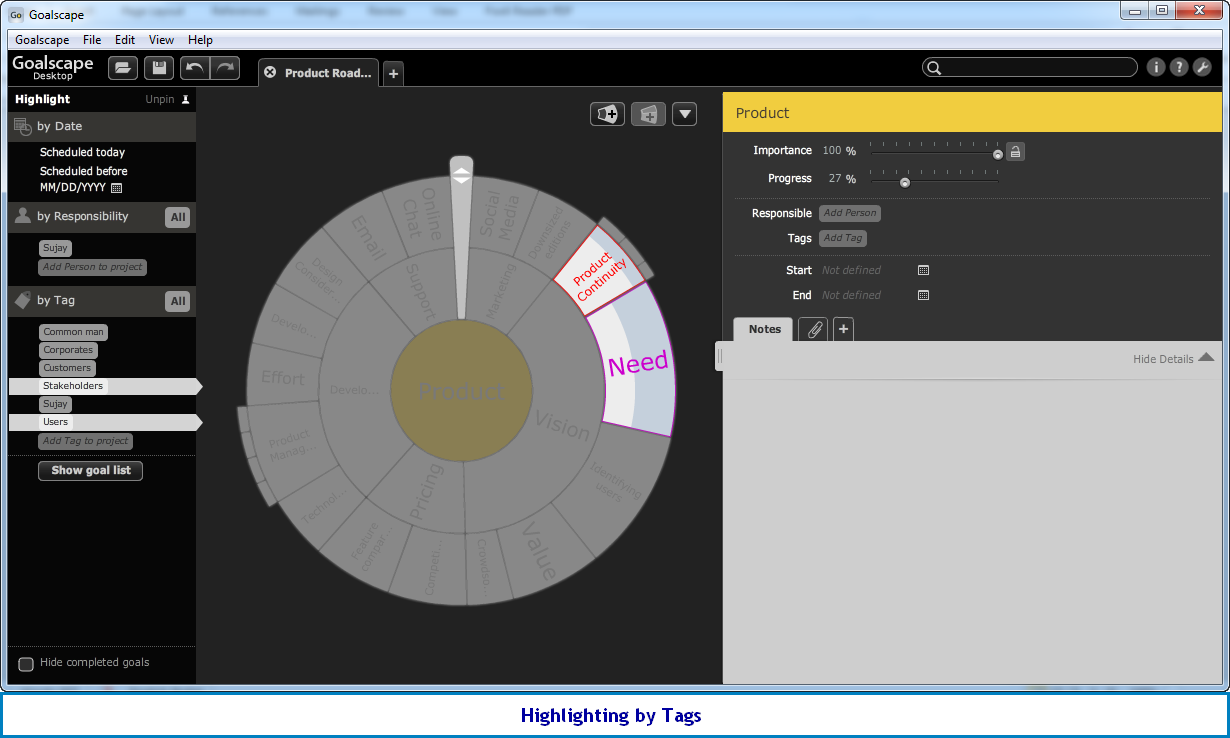Open Start date calendar icon
1230x738 pixels.
point(923,270)
